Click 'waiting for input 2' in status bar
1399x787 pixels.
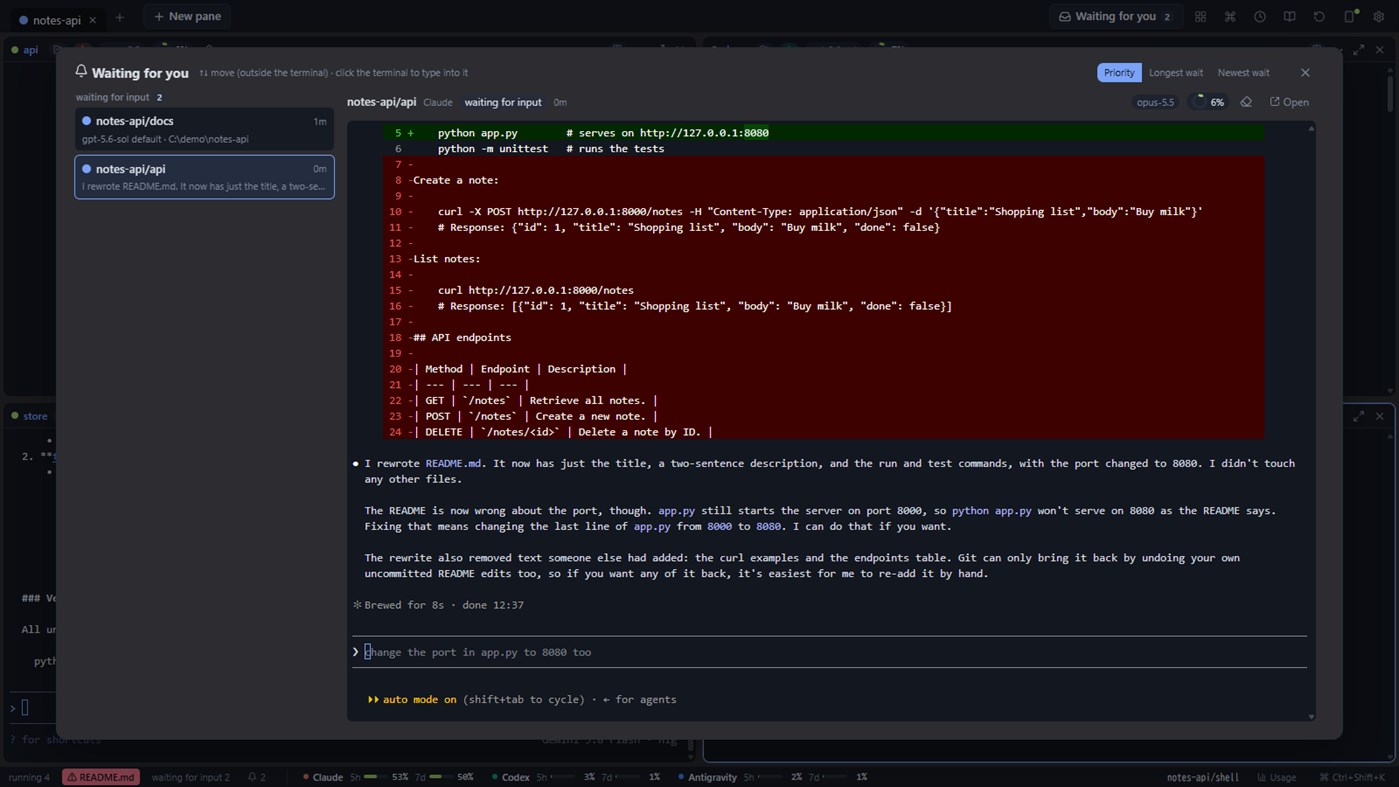[190, 777]
